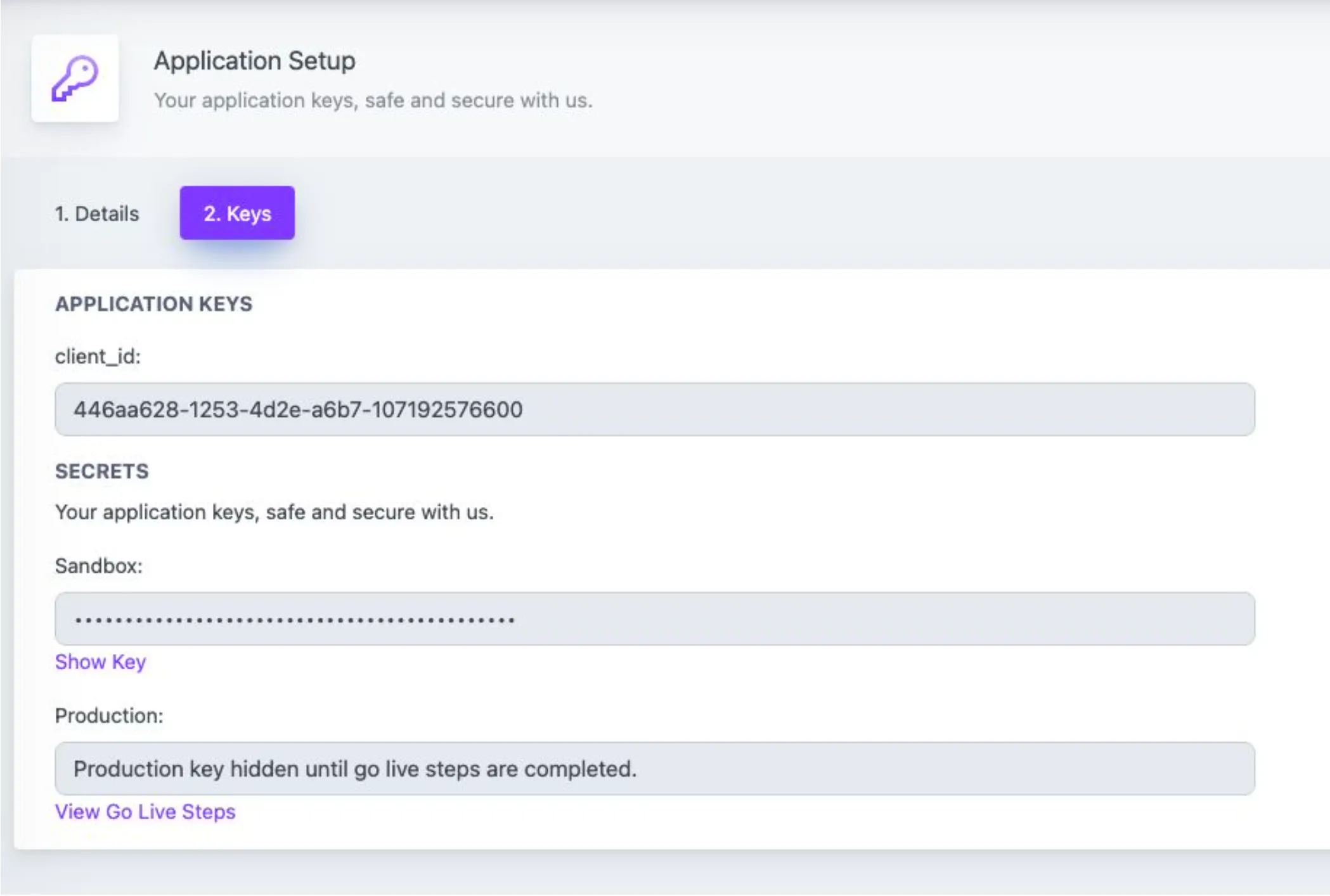Click the APPLICATION KEYS section heading
Image resolution: width=1330 pixels, height=896 pixels.
point(153,304)
